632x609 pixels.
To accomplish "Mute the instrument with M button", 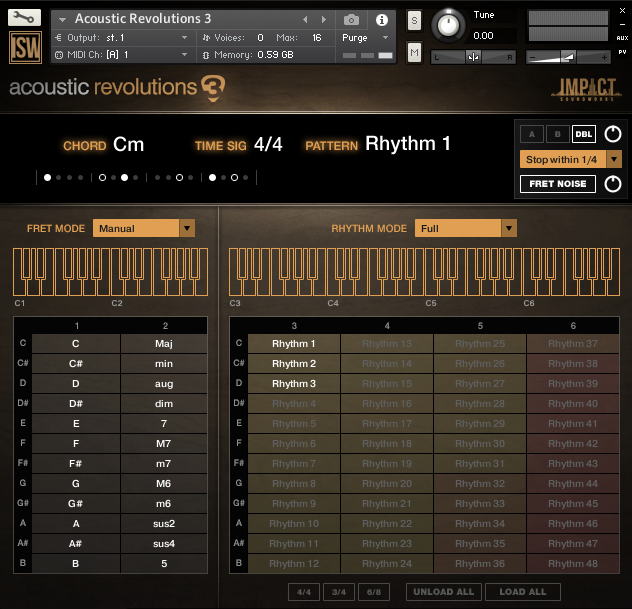I will coord(414,52).
